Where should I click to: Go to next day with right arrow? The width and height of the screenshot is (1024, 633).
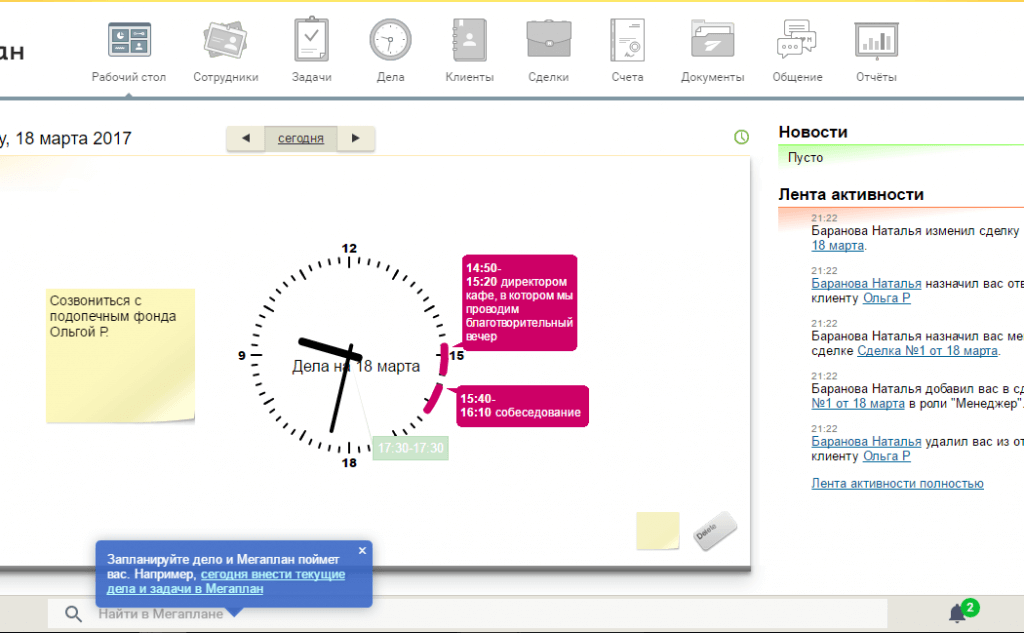pyautogui.click(x=355, y=139)
